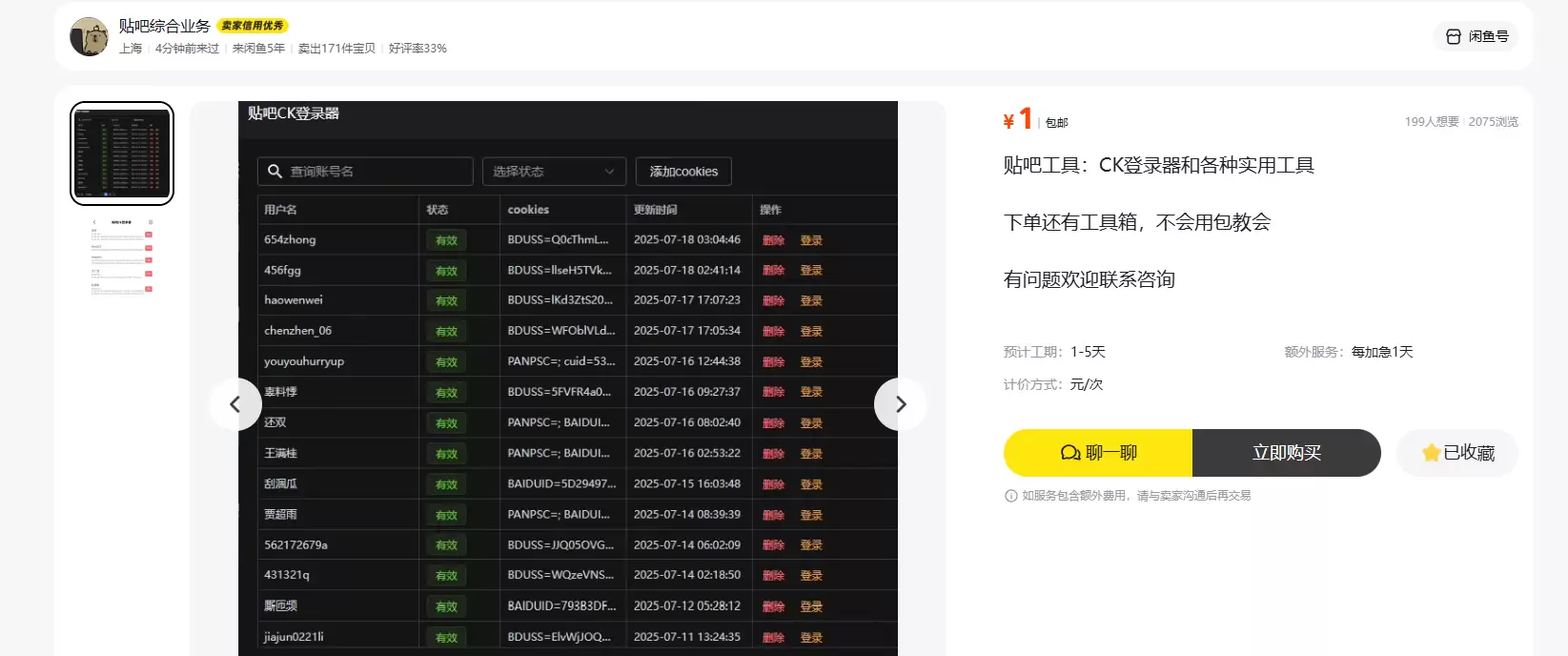Select the first dark product thumbnail
Screen dimensions: 1568x656
122,154
